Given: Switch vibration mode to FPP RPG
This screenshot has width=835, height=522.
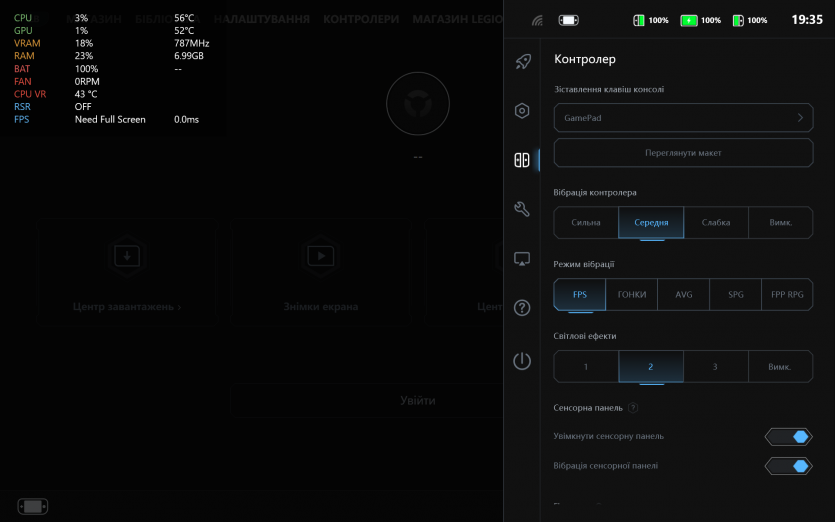Looking at the screenshot, I should [x=787, y=295].
